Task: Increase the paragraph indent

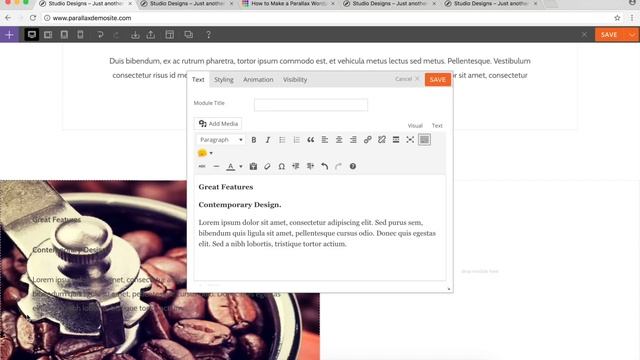Action: coord(310,167)
